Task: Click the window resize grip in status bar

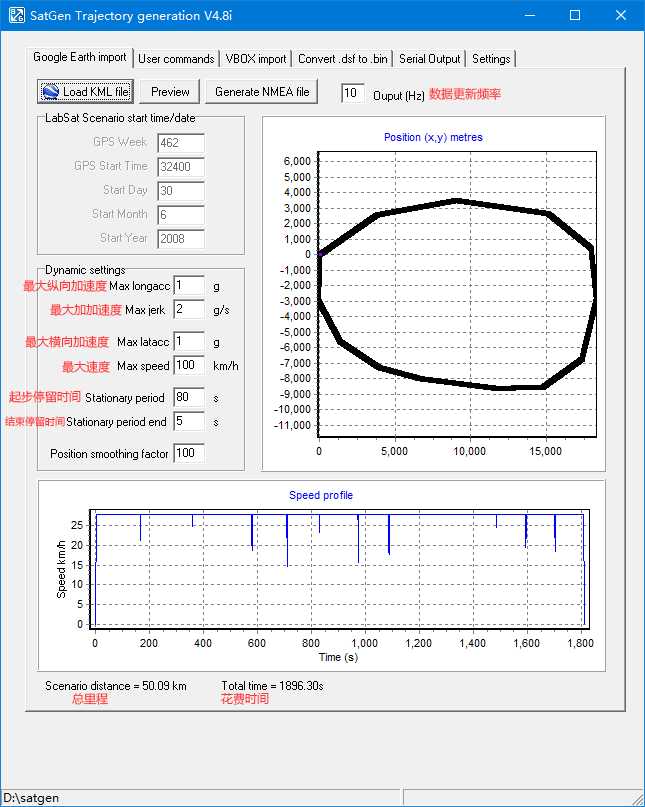Action: pos(637,799)
